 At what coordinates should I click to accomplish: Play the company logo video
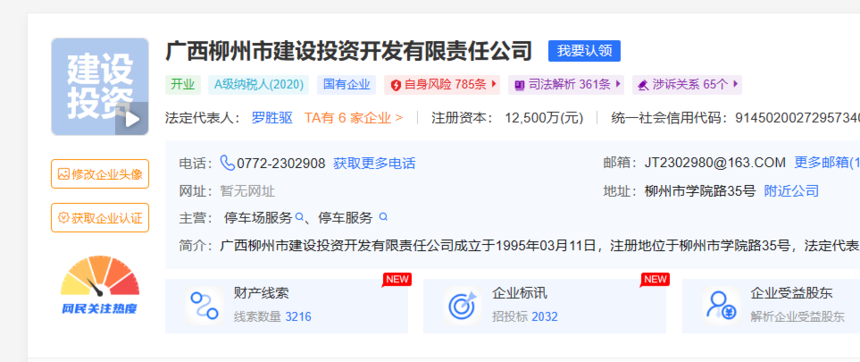click(132, 118)
